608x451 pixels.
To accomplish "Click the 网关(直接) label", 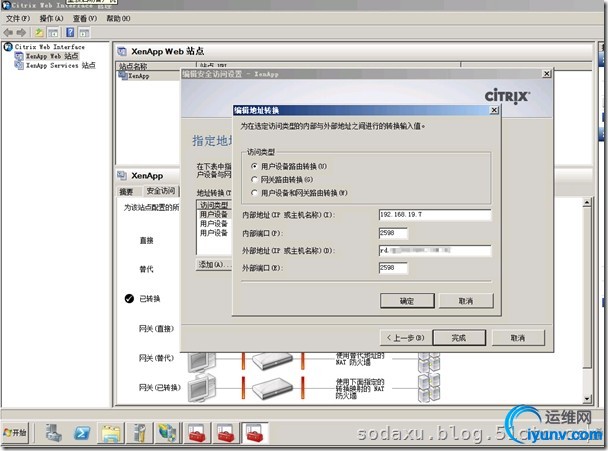I will 156,329.
